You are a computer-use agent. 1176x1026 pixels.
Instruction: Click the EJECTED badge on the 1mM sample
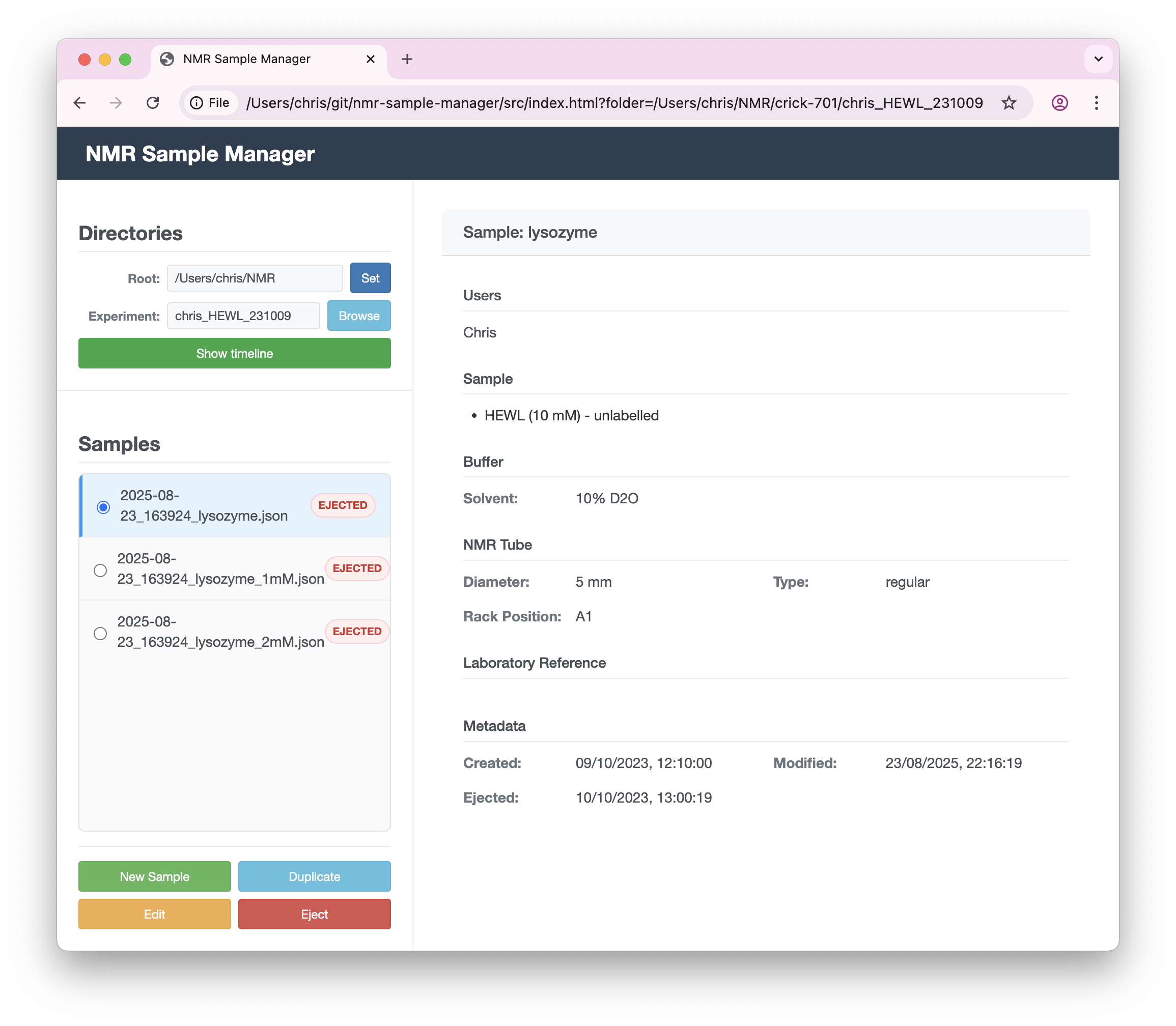pyautogui.click(x=356, y=568)
